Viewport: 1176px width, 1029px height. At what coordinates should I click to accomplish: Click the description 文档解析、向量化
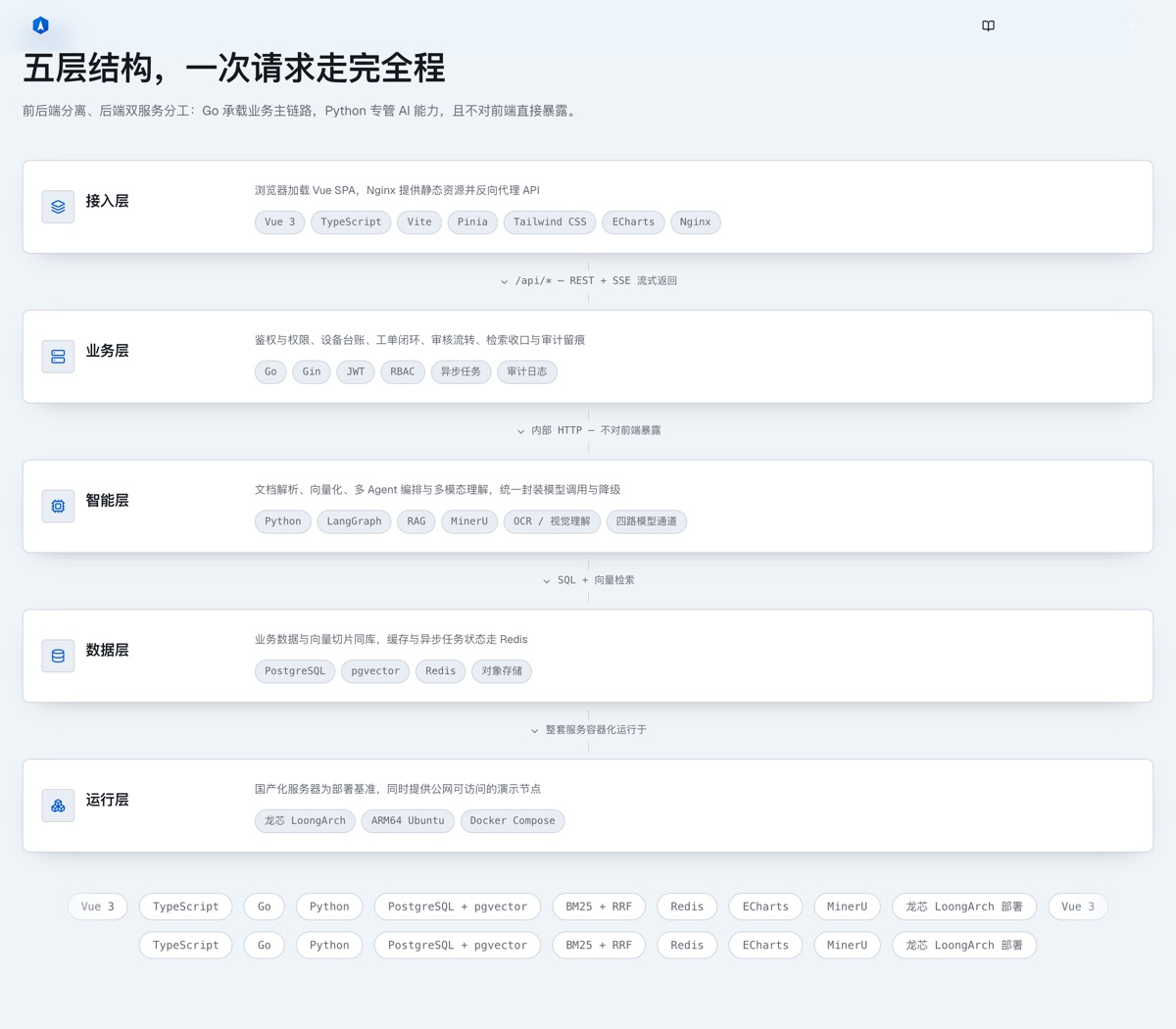tap(437, 490)
